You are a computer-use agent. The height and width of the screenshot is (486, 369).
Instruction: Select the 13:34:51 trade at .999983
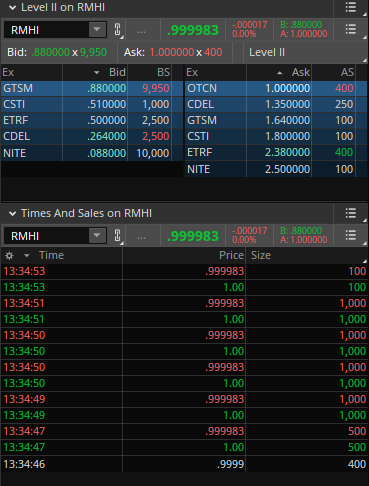click(184, 303)
